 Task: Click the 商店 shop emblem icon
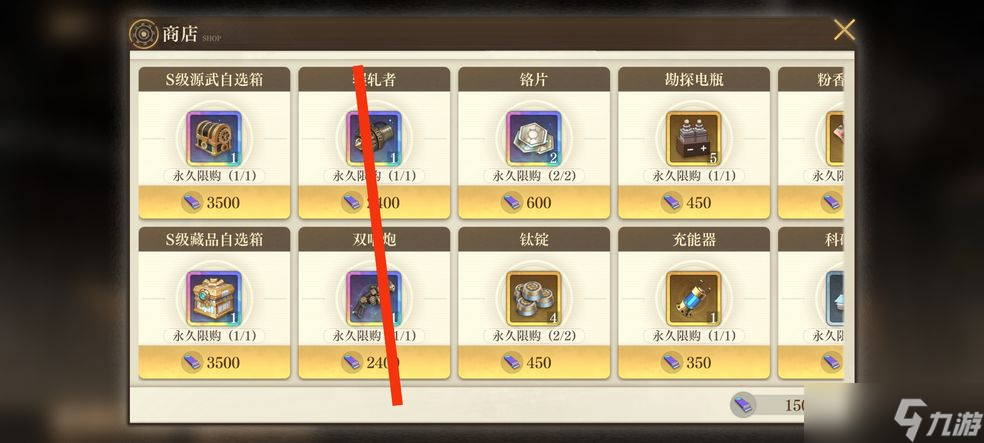tap(144, 34)
